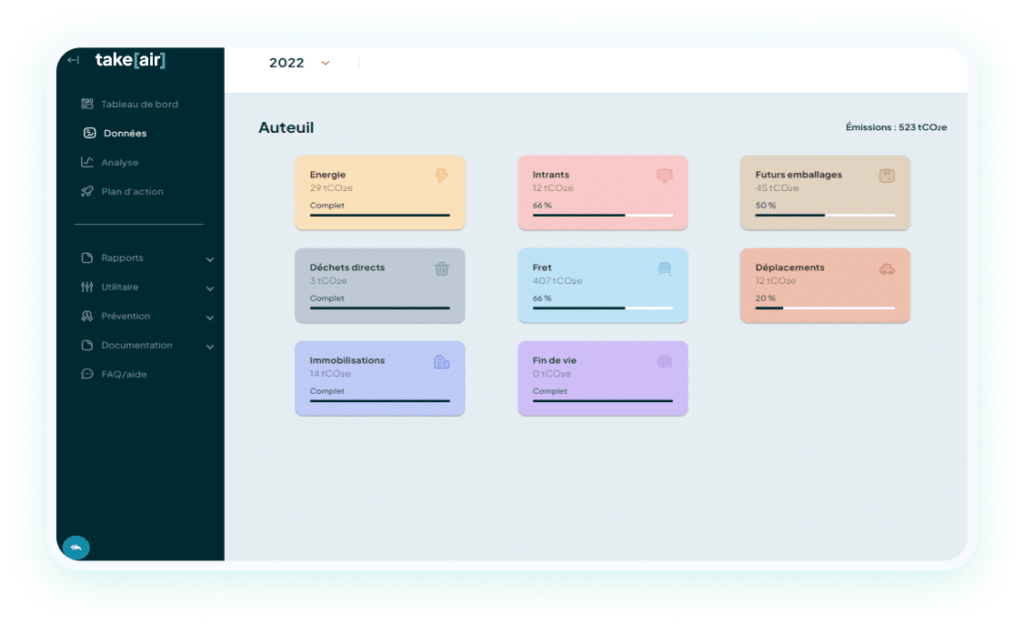Open the Rapports menu entry
This screenshot has height=625, width=1024.
click(122, 258)
